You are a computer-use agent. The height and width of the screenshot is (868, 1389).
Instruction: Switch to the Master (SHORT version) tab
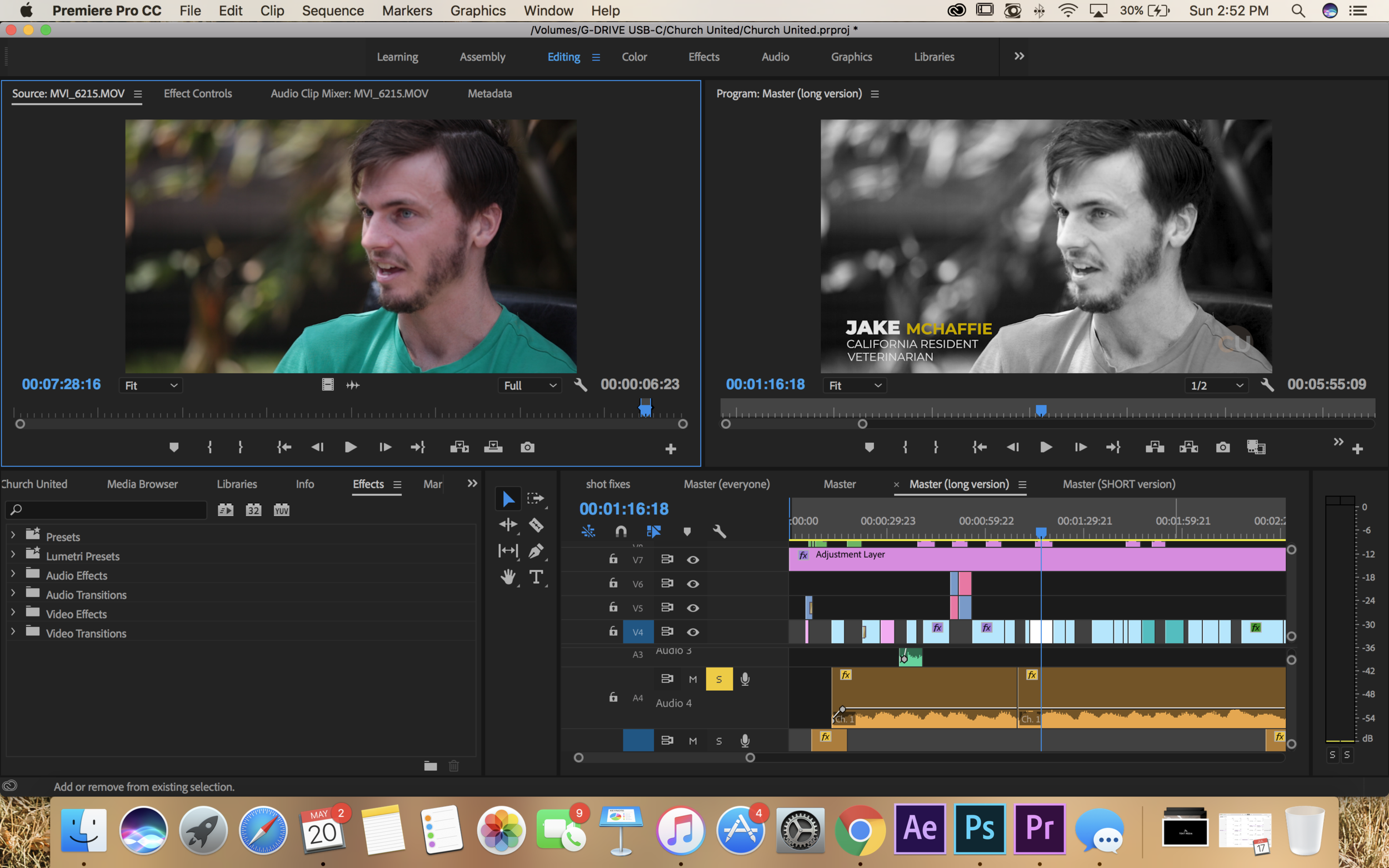click(x=1118, y=484)
